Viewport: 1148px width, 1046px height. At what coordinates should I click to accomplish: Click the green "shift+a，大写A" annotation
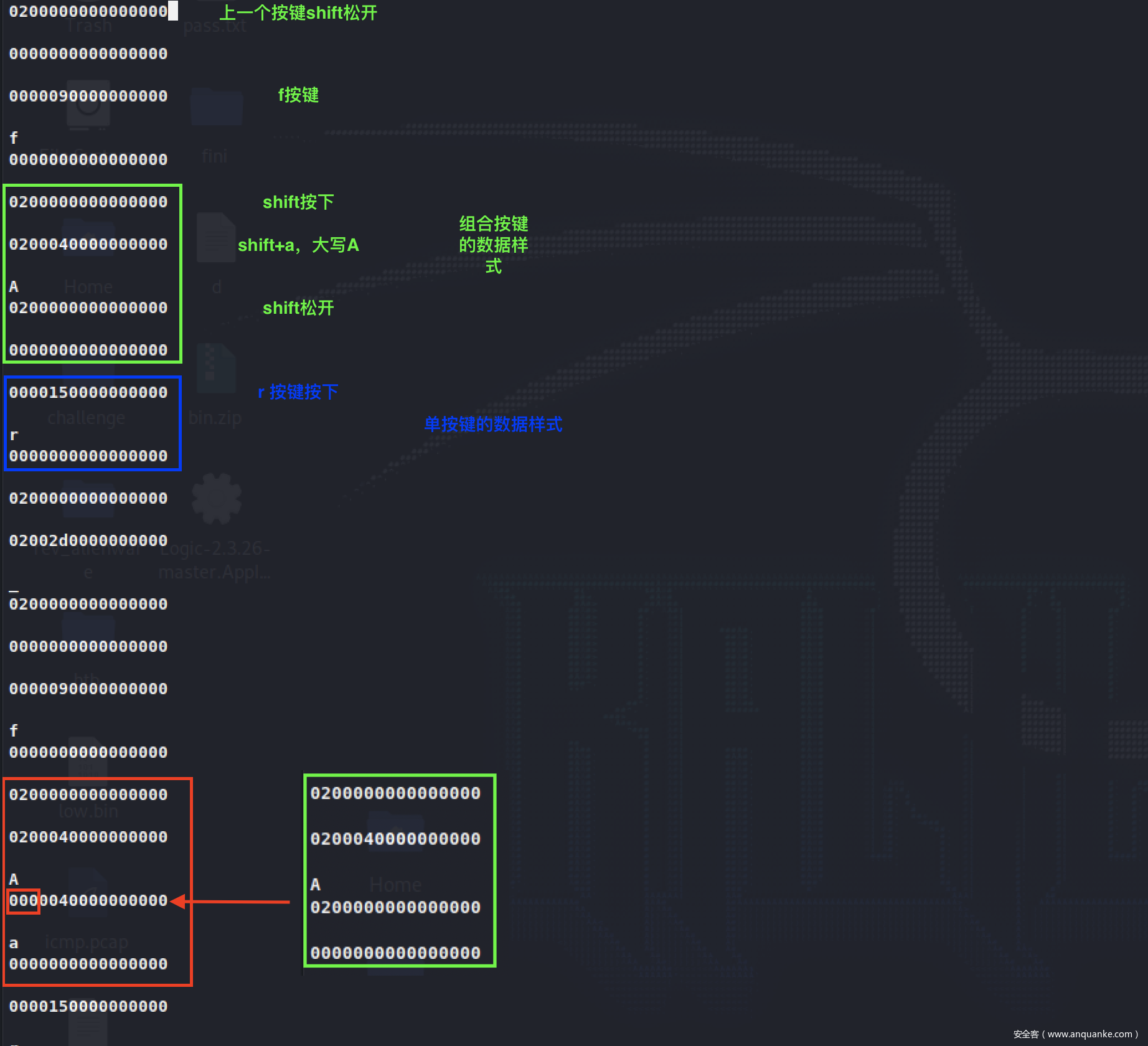click(x=298, y=245)
